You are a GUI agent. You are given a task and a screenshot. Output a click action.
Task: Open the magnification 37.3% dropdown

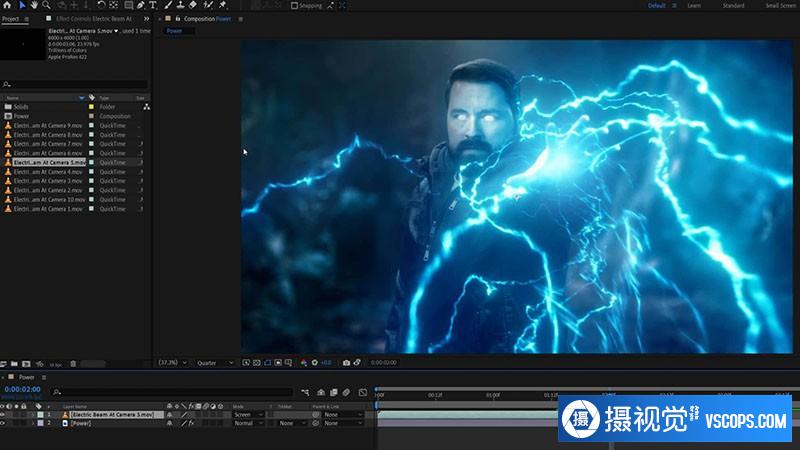coord(172,363)
